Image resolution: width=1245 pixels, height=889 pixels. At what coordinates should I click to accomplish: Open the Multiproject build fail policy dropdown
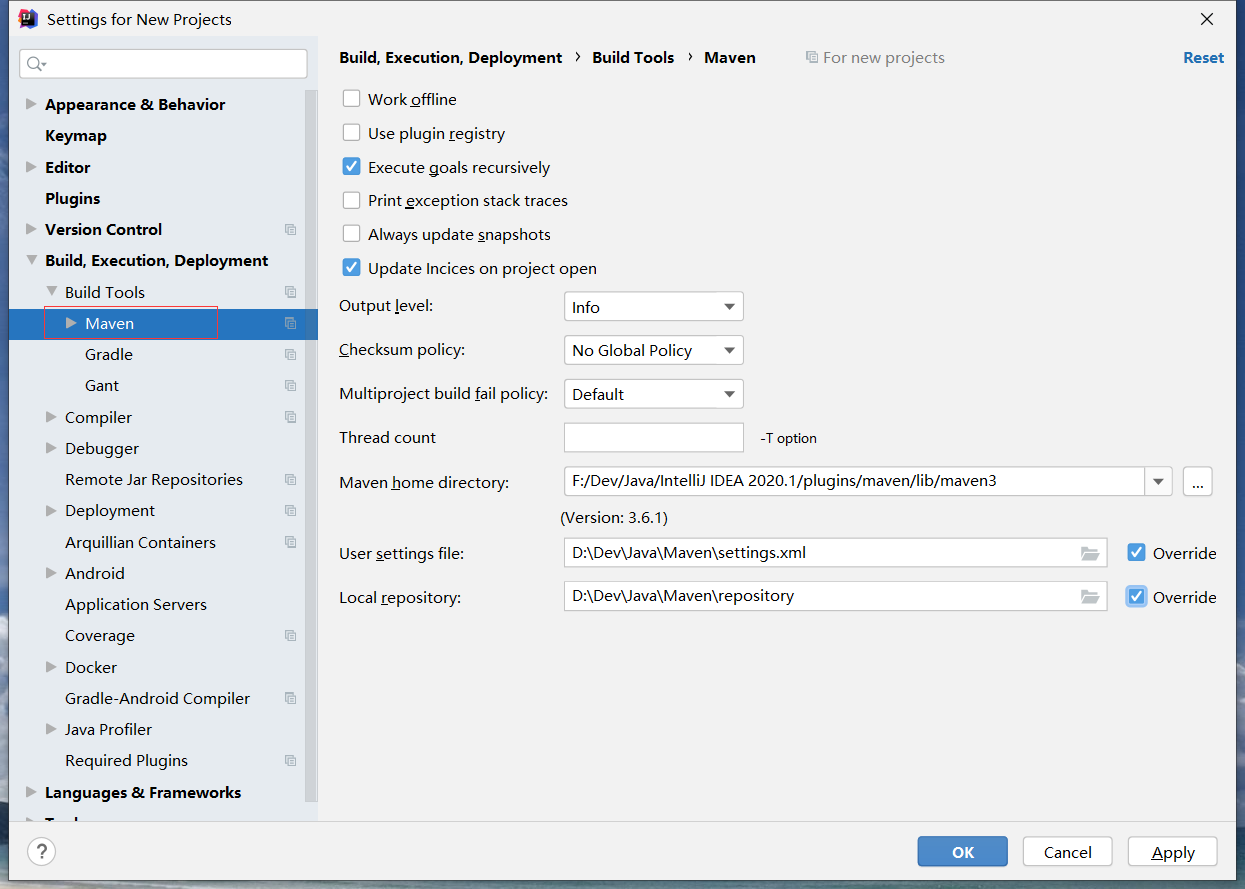click(x=654, y=394)
